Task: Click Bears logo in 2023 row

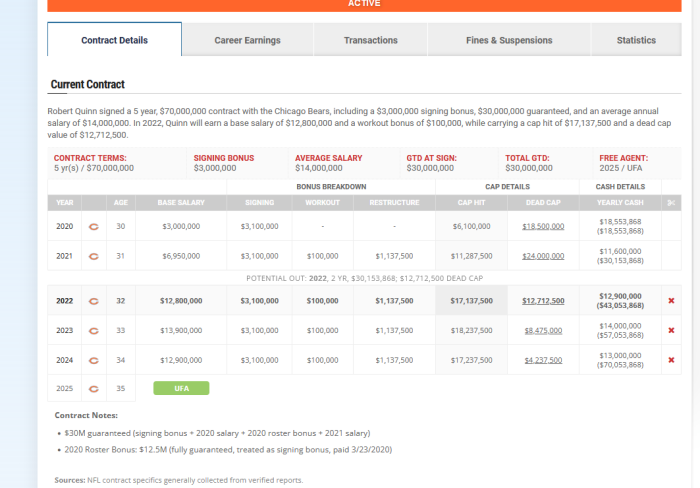Action: click(x=94, y=331)
